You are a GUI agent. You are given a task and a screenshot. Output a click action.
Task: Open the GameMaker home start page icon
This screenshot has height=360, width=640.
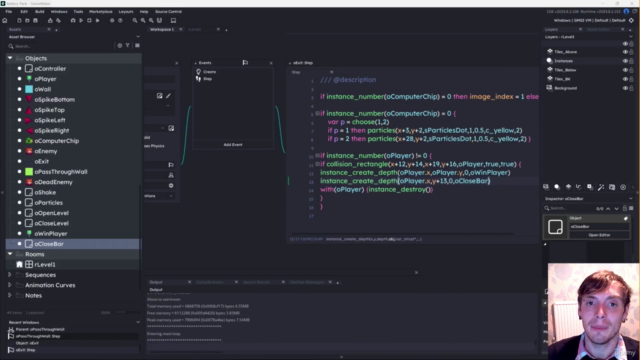coord(5,20)
